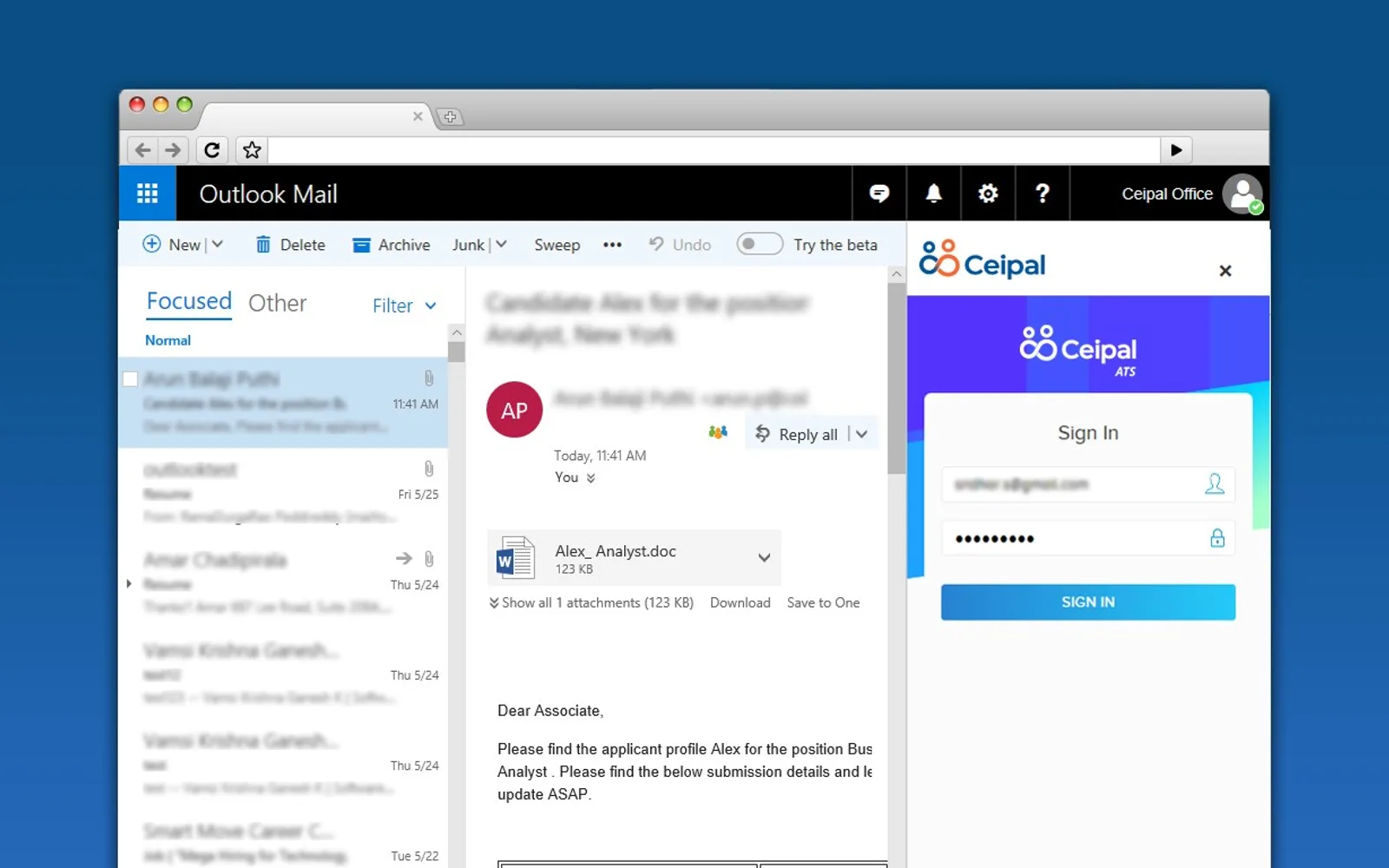Switch to the Focused tab
This screenshot has height=868, width=1389.
tap(189, 301)
